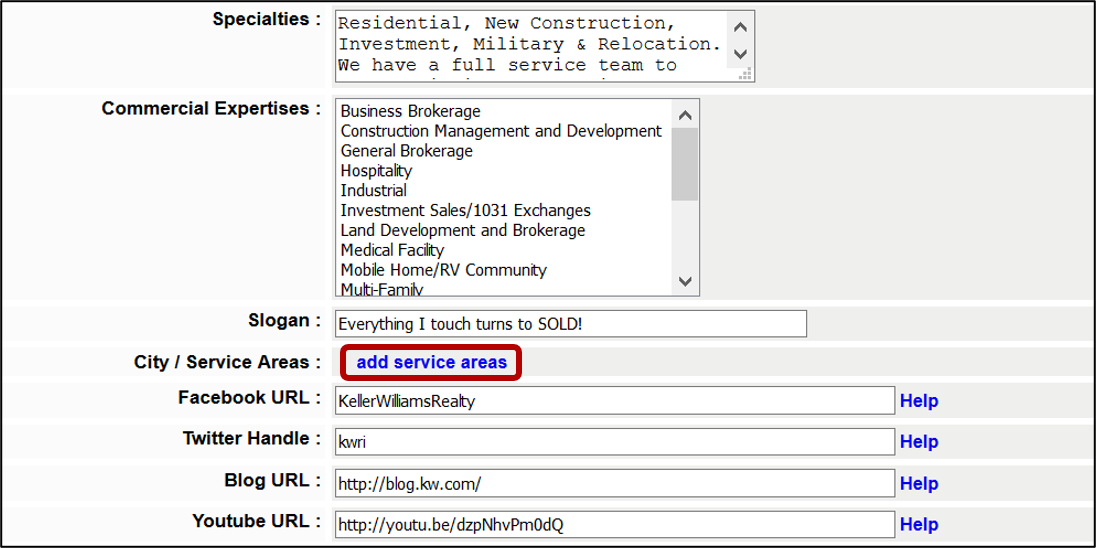Focus the Youtube URL input field
Viewport: 1096px width, 548px height.
(614, 524)
